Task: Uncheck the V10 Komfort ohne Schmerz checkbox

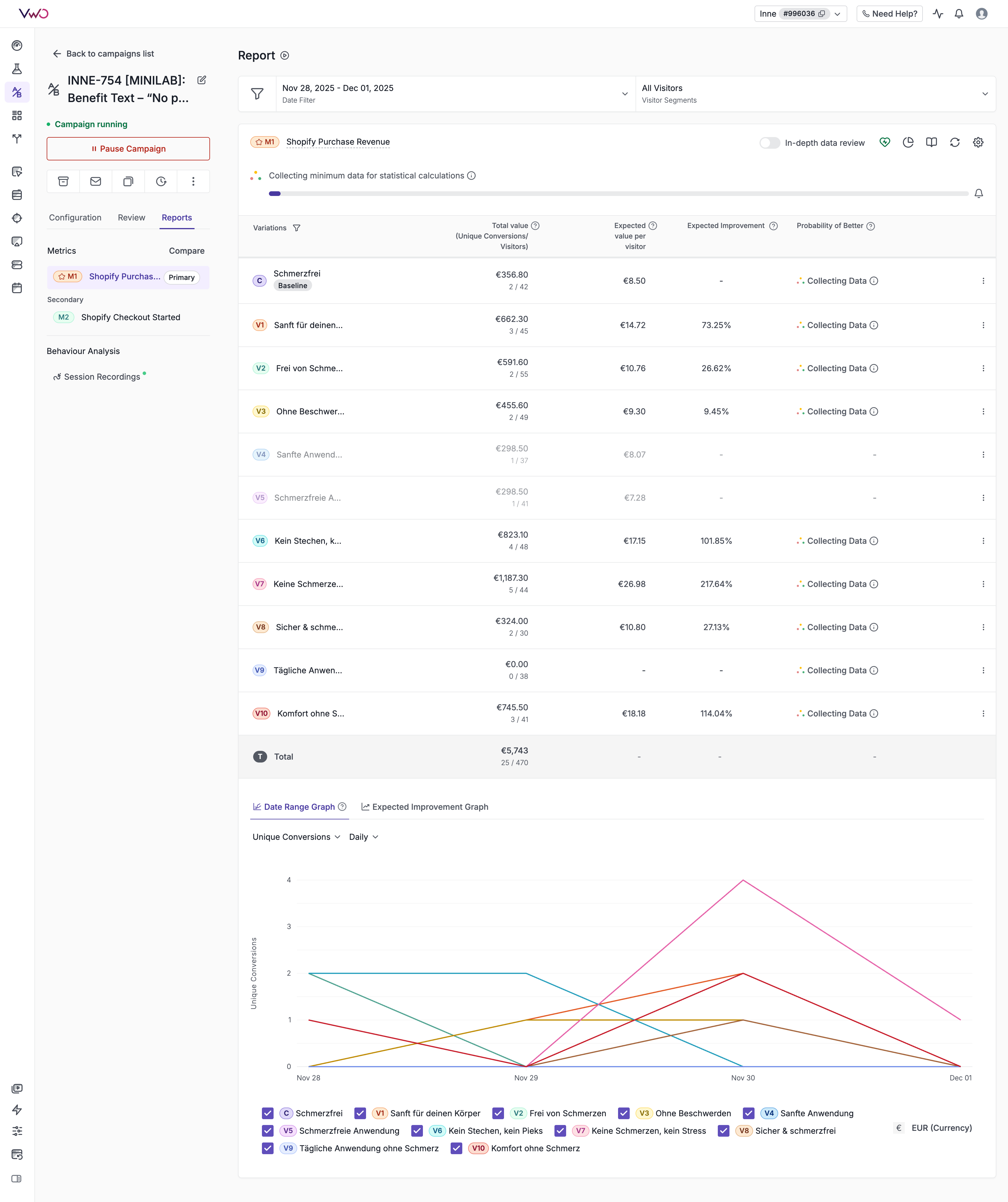Action: tap(456, 1148)
